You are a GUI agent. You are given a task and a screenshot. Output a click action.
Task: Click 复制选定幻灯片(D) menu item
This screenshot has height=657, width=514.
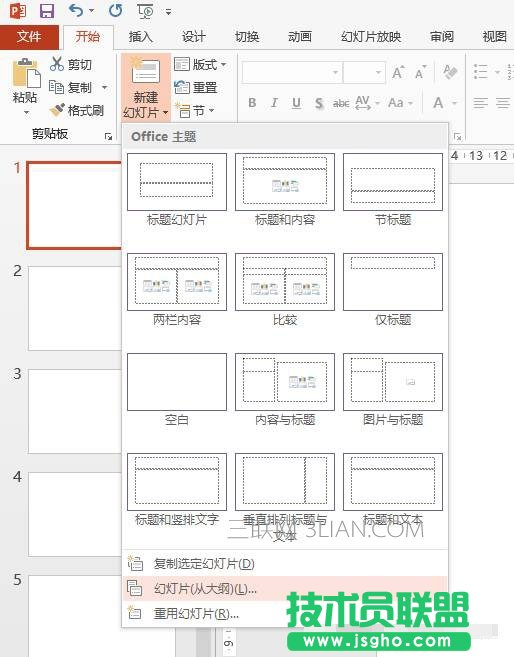click(x=285, y=564)
